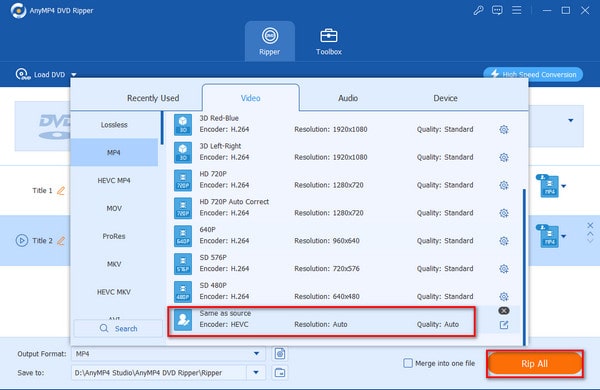Open the Save to path dropdown
The image size is (600, 390).
click(256, 372)
